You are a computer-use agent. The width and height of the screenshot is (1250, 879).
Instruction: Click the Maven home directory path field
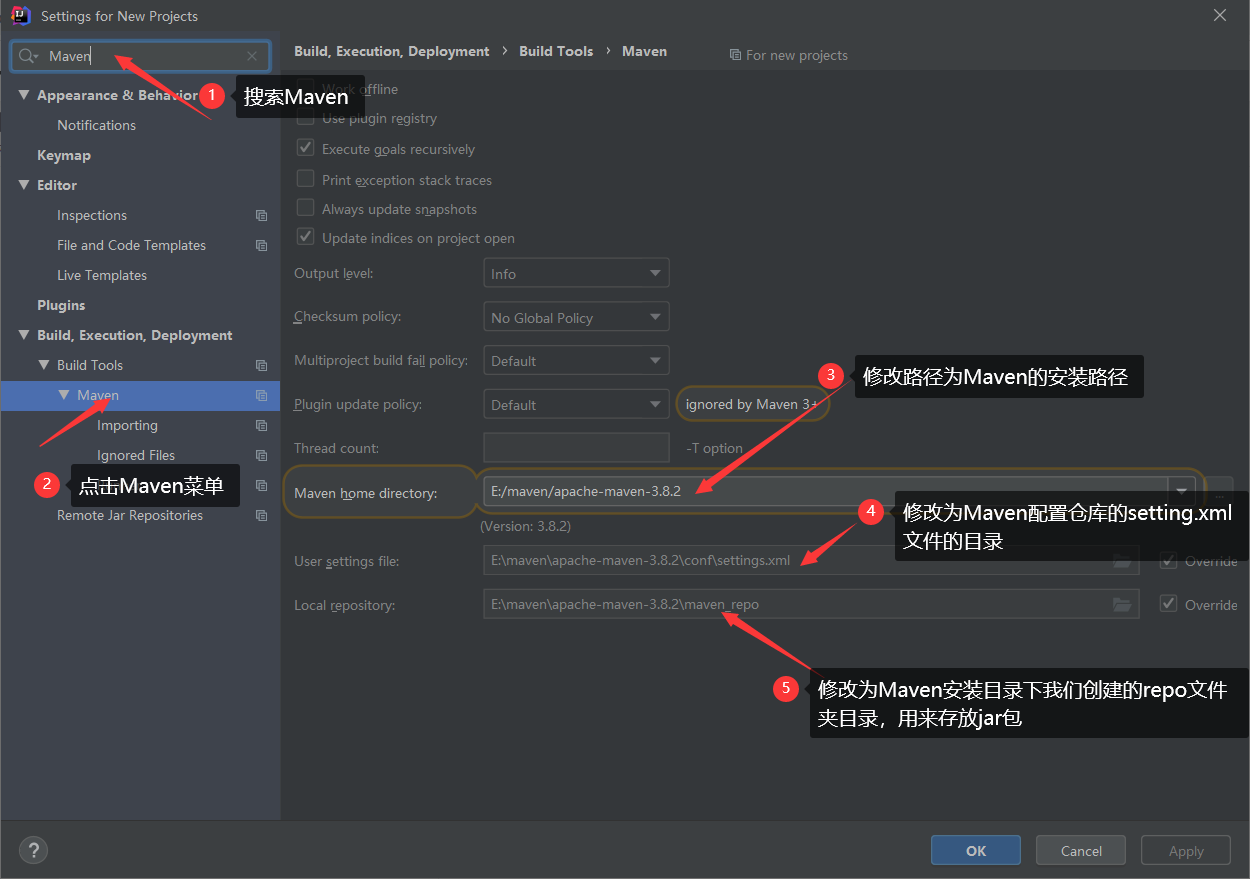pyautogui.click(x=826, y=491)
